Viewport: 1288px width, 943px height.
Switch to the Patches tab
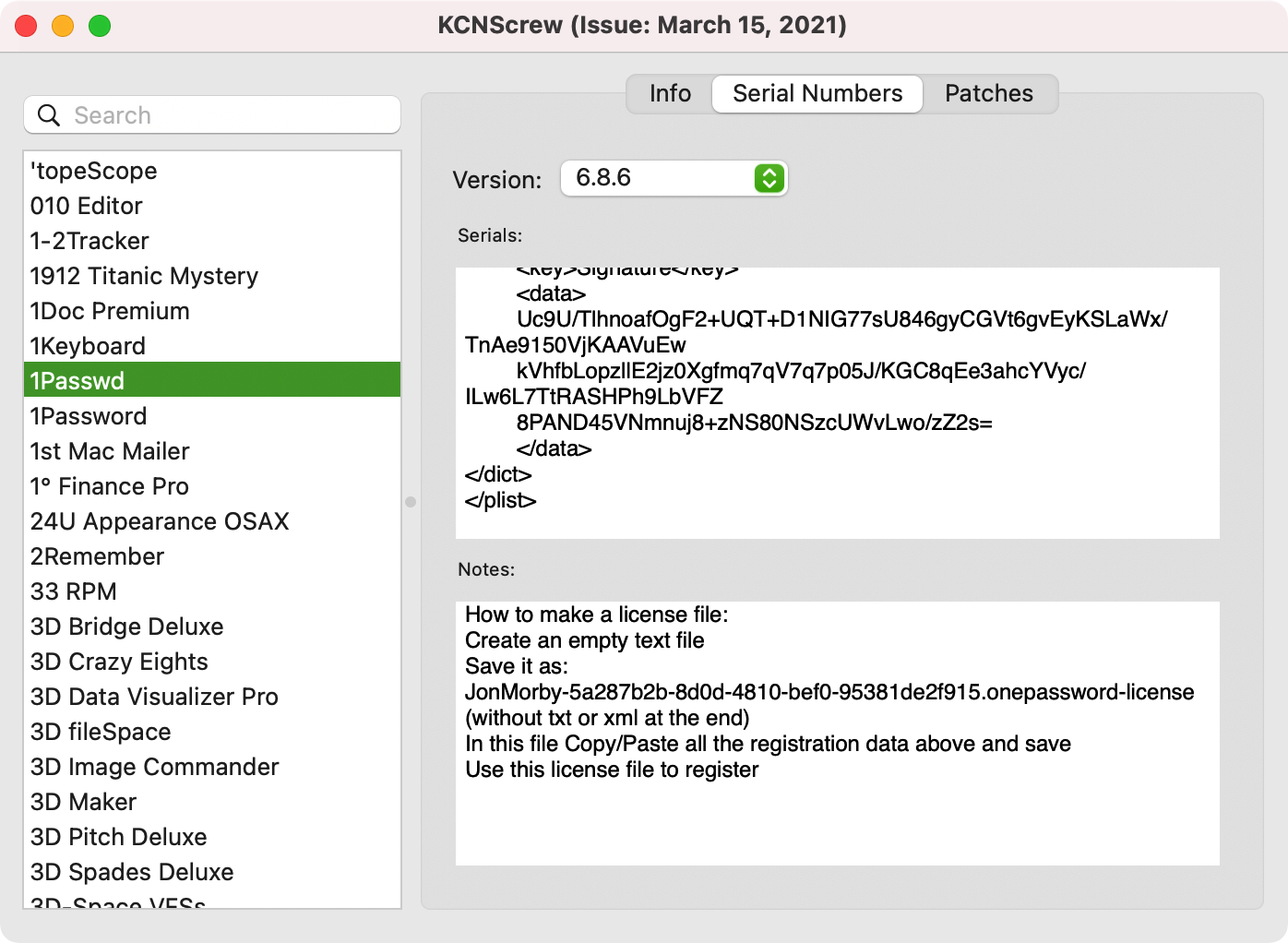[988, 94]
